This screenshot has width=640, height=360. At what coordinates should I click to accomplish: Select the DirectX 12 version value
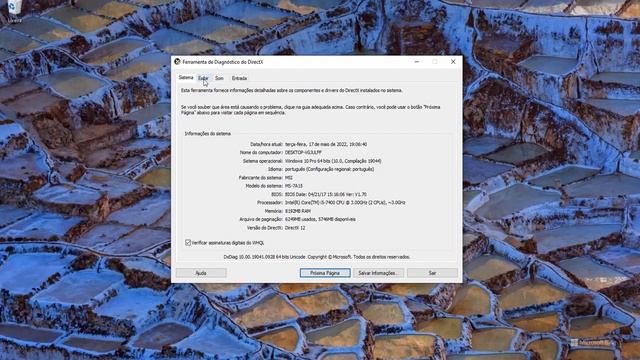[295, 228]
